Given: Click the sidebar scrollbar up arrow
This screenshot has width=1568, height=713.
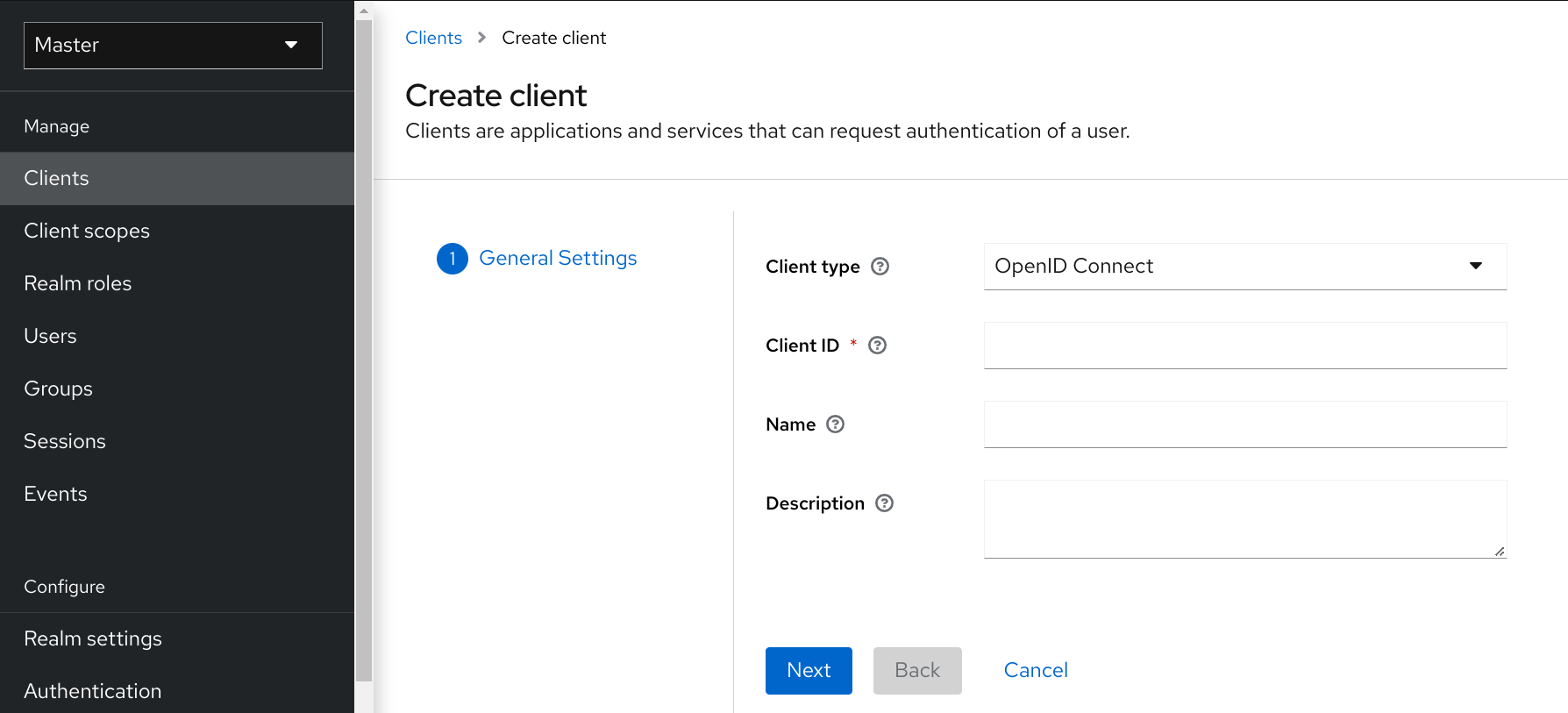Looking at the screenshot, I should (x=364, y=11).
